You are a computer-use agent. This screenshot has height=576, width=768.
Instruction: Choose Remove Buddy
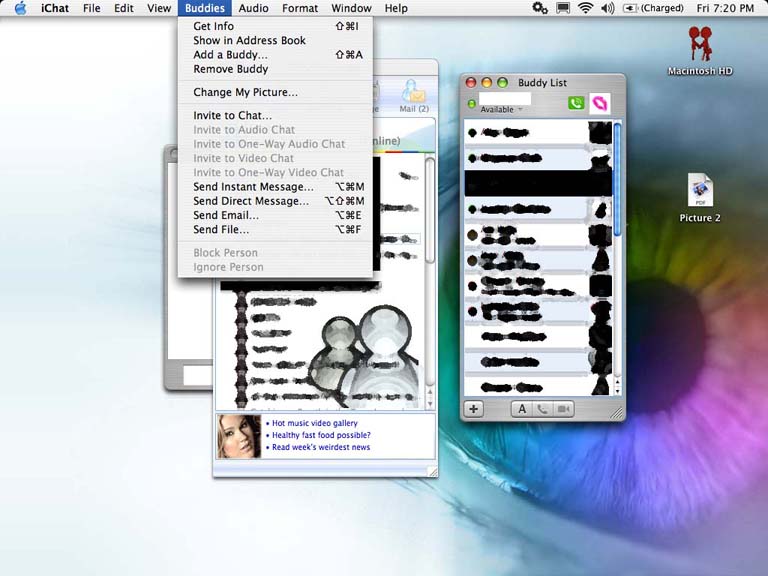(275, 69)
